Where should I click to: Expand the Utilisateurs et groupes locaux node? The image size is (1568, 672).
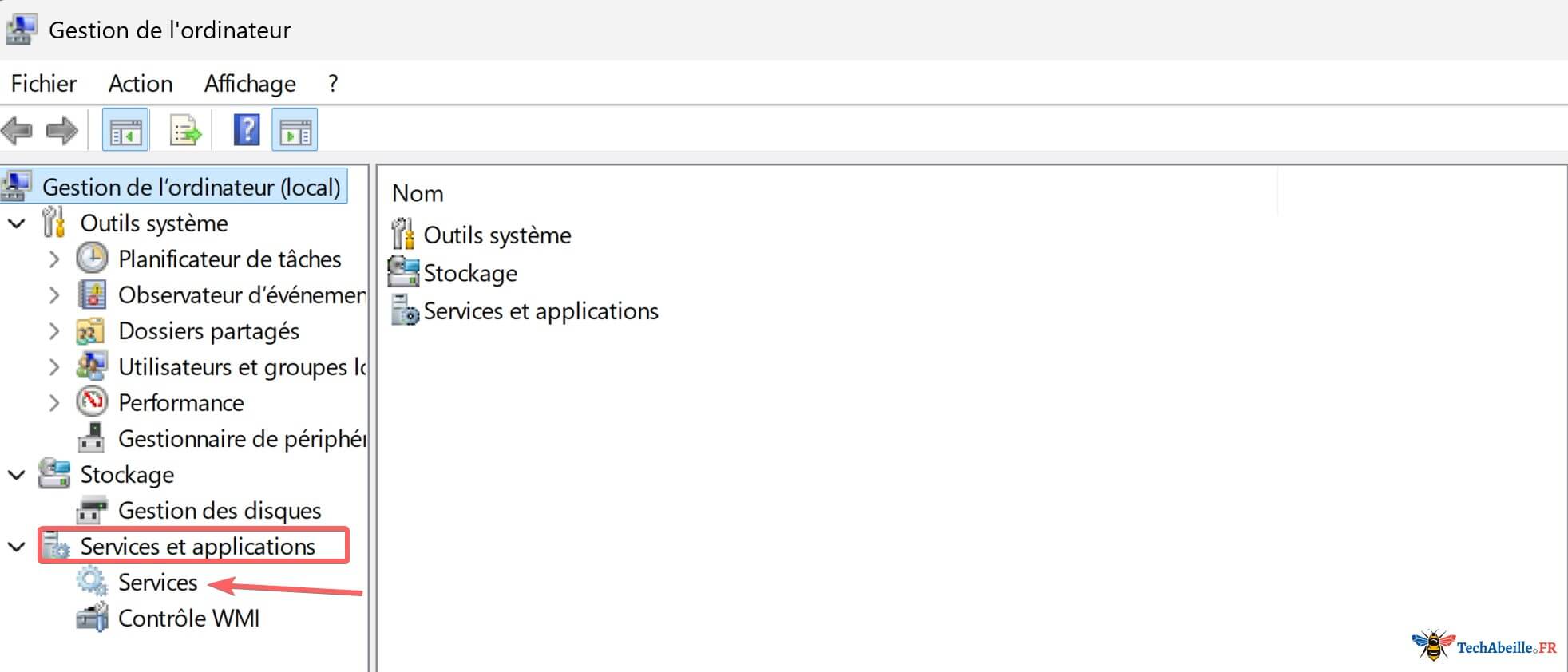pyautogui.click(x=54, y=367)
